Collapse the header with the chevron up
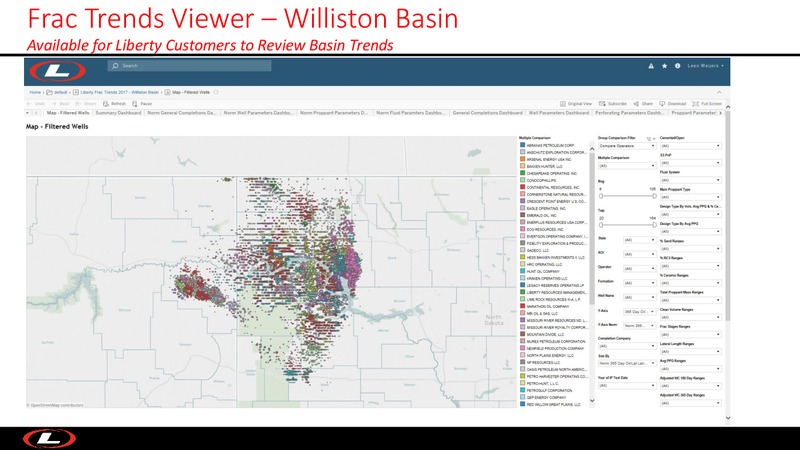Screen dimensions: 800x450 point(719,92)
